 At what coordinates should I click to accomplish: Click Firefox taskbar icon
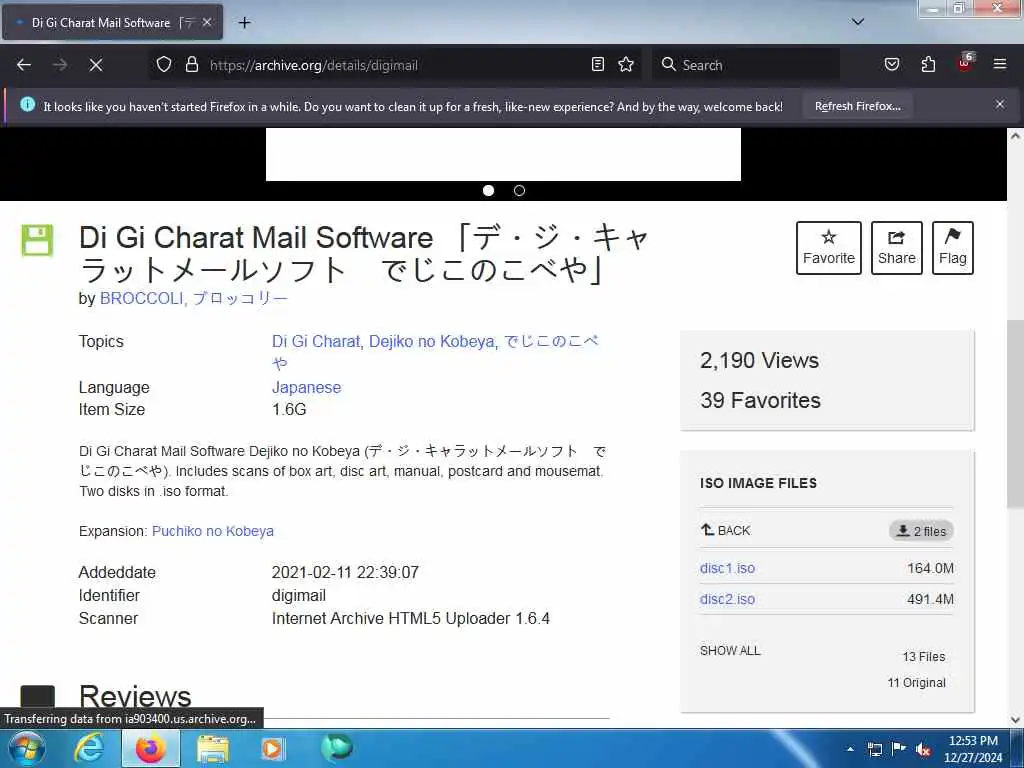(151, 748)
